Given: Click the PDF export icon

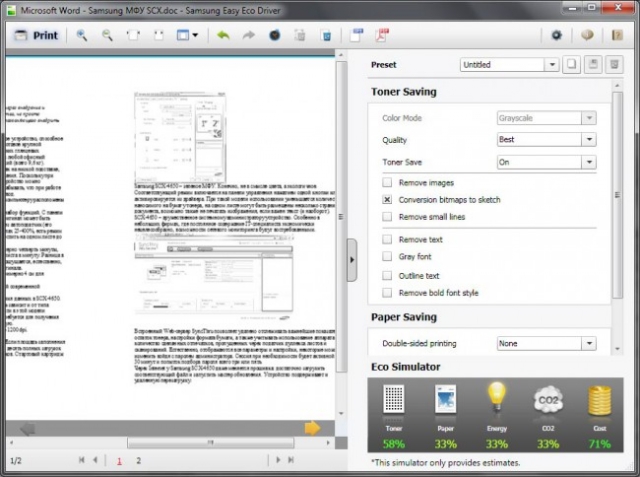Looking at the screenshot, I should 382,35.
